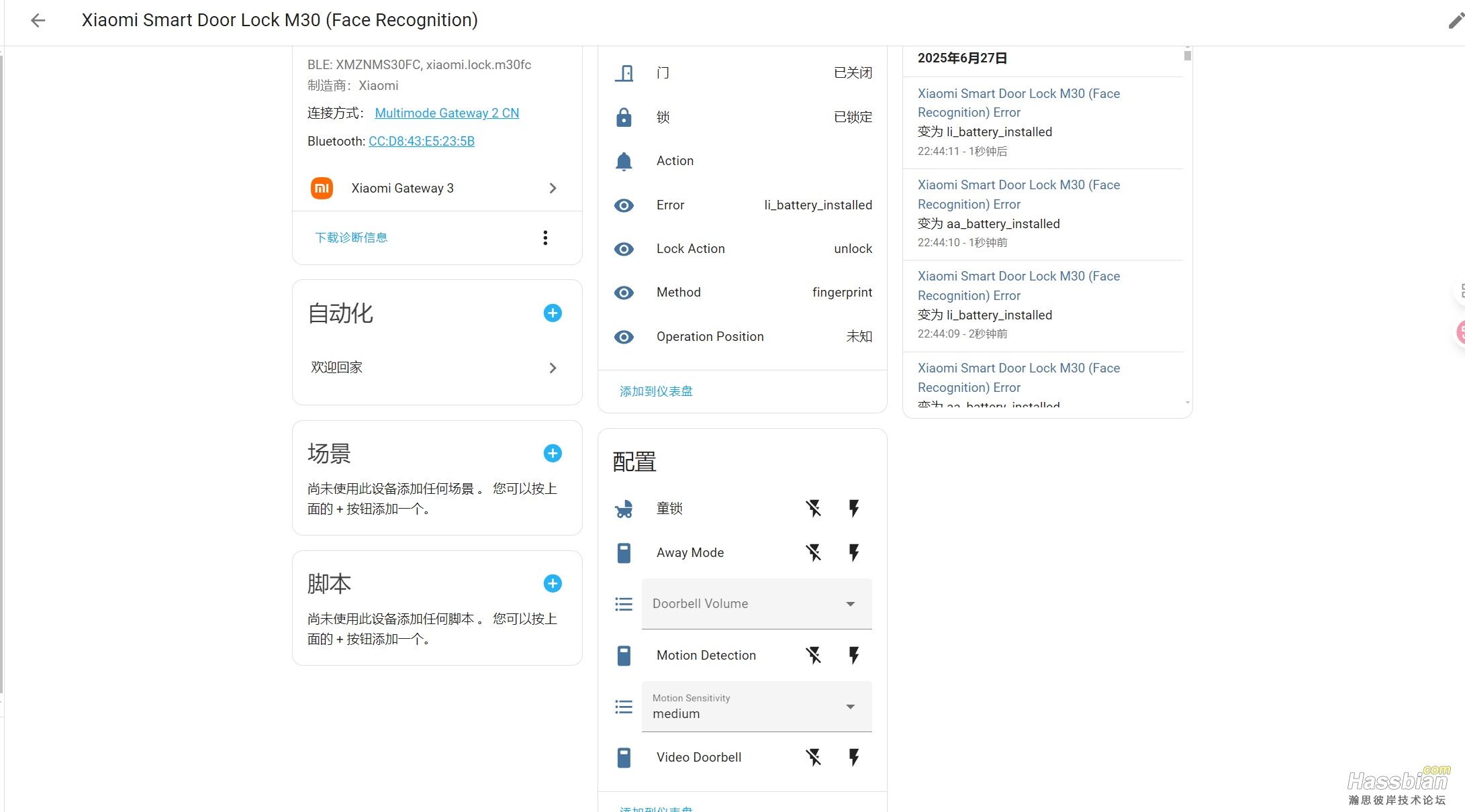The width and height of the screenshot is (1465, 812).
Task: Turn on 童锁 child lock
Action: [854, 509]
